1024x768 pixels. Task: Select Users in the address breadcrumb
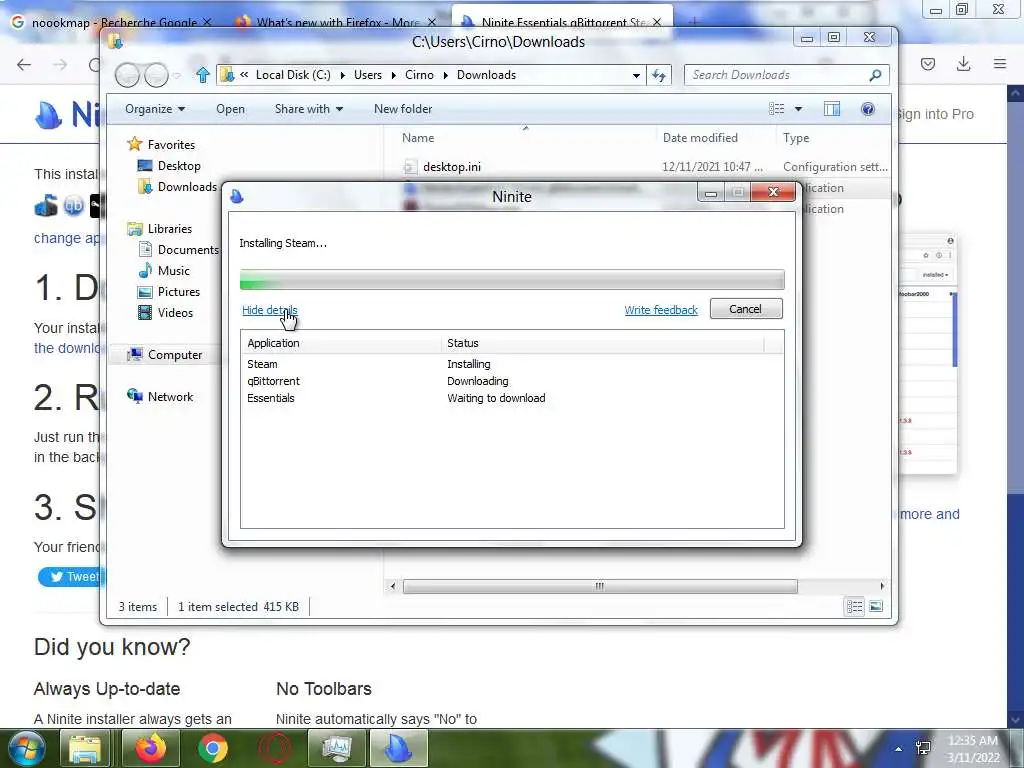[x=368, y=75]
